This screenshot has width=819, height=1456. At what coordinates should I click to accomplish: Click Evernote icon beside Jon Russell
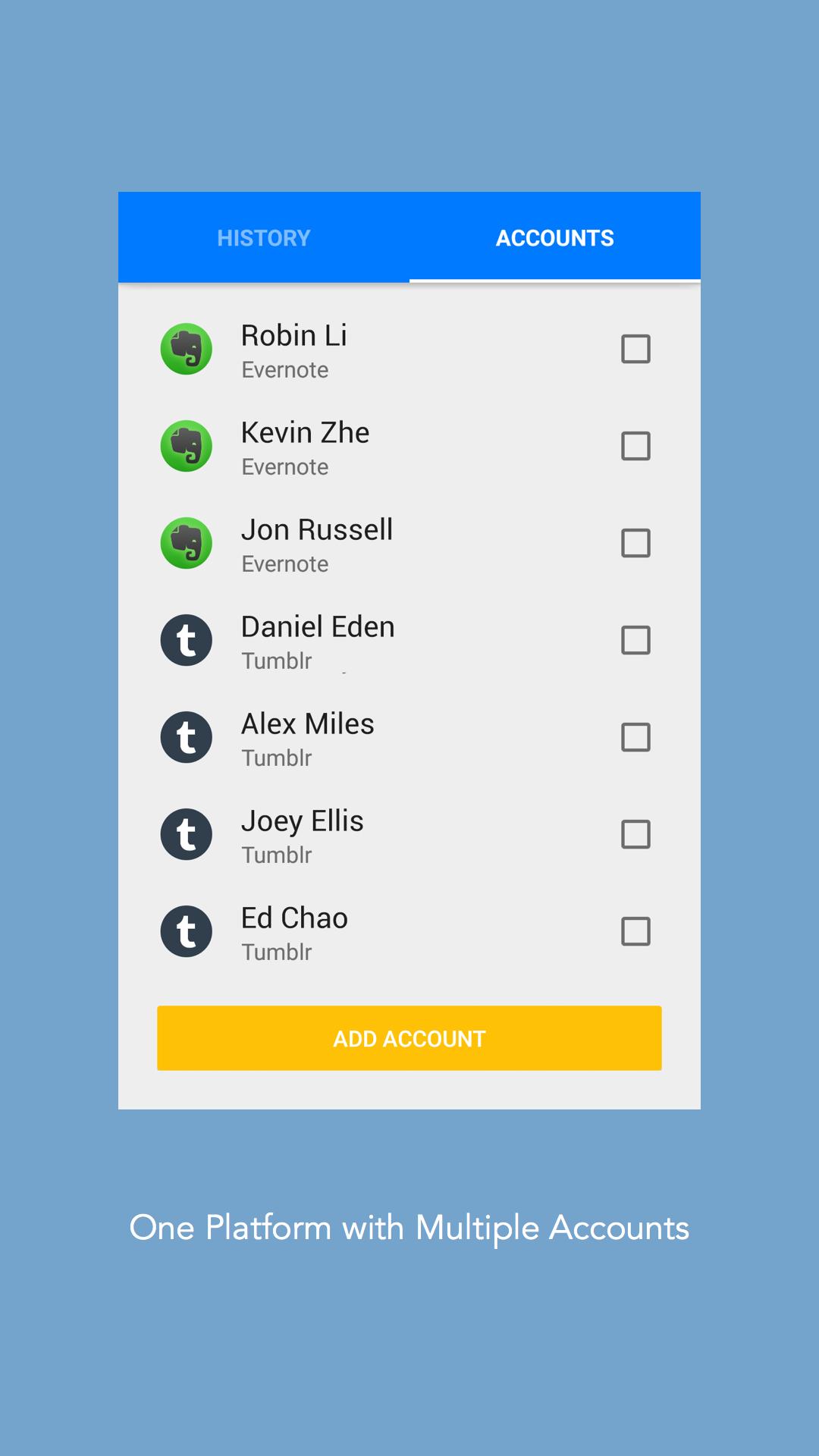187,543
